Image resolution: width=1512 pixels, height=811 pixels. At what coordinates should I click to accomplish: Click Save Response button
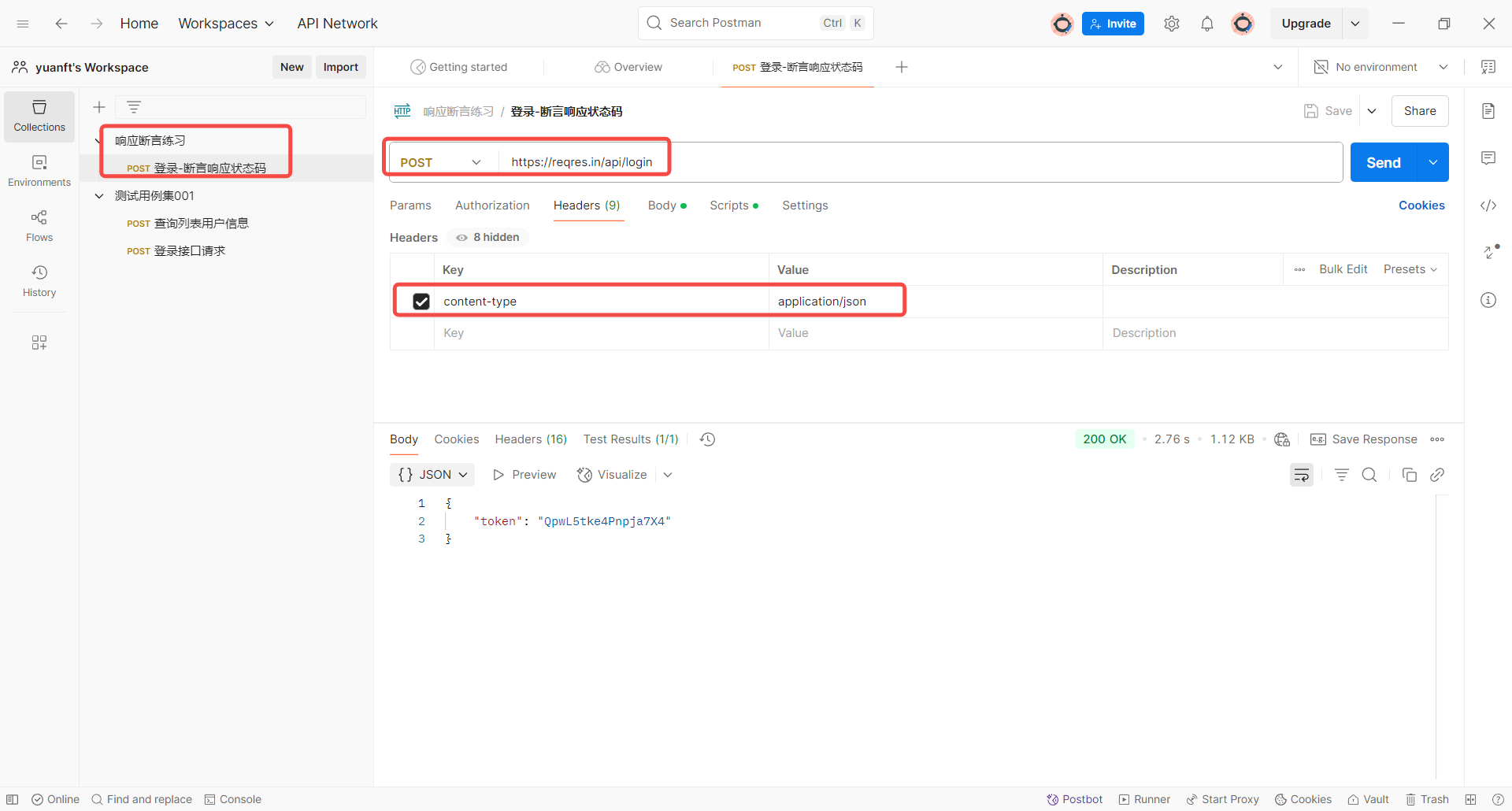click(x=1364, y=439)
